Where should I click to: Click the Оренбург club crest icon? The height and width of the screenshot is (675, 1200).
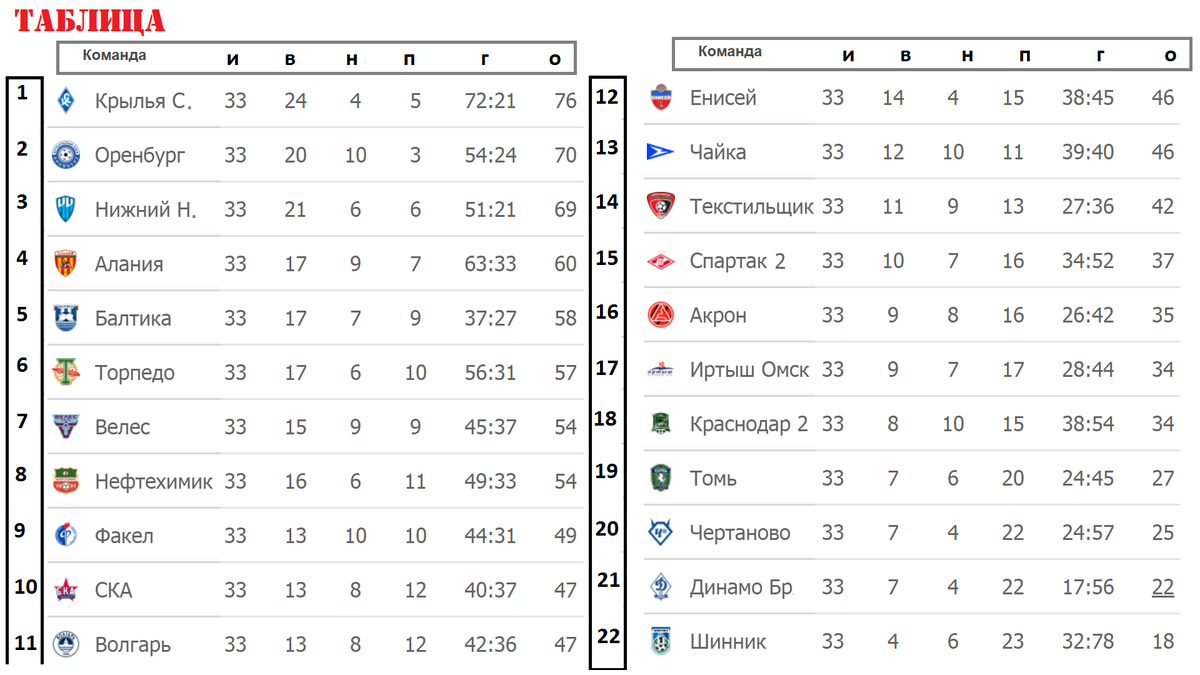click(x=65, y=155)
